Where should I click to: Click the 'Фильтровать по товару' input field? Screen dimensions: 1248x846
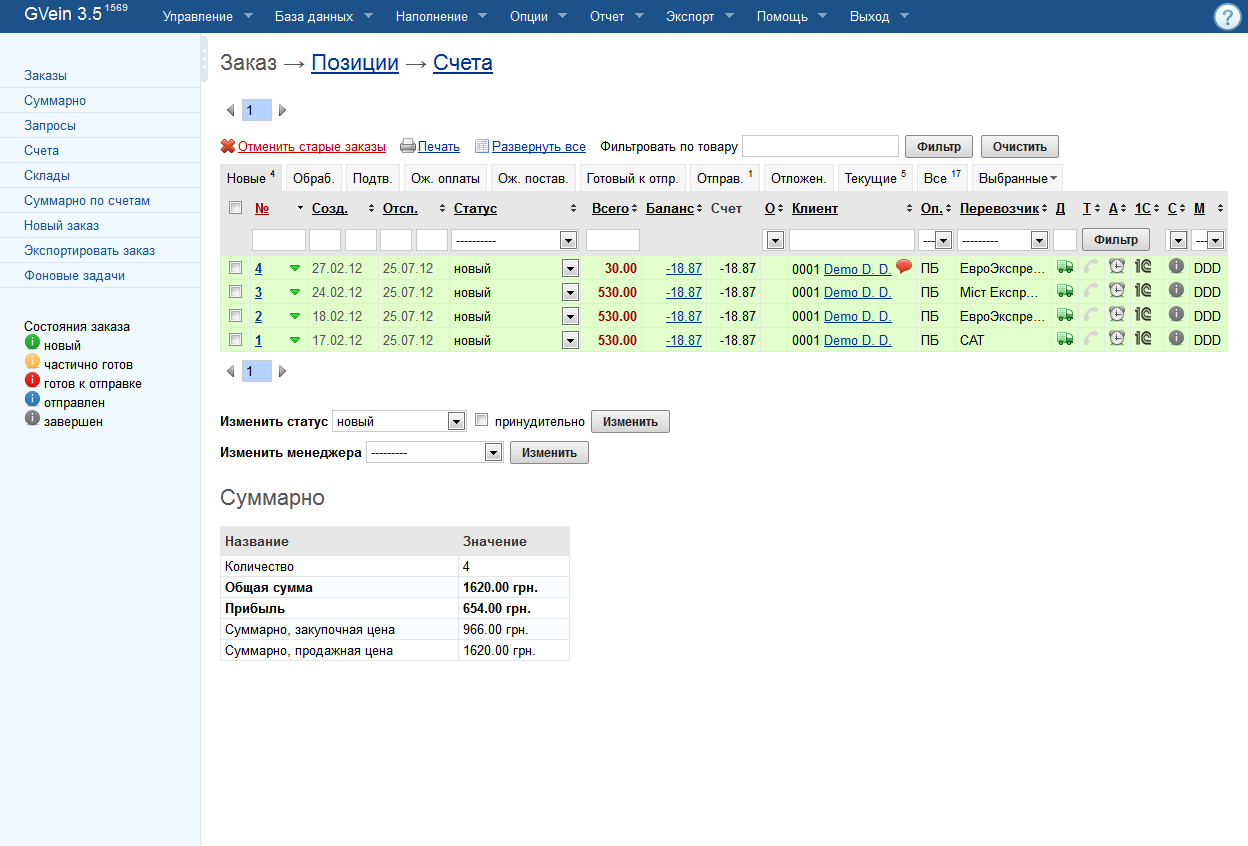pos(820,146)
